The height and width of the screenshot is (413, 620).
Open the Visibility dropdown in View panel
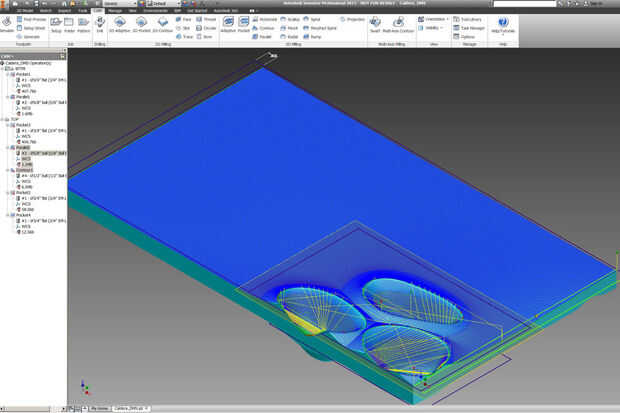pyautogui.click(x=431, y=28)
